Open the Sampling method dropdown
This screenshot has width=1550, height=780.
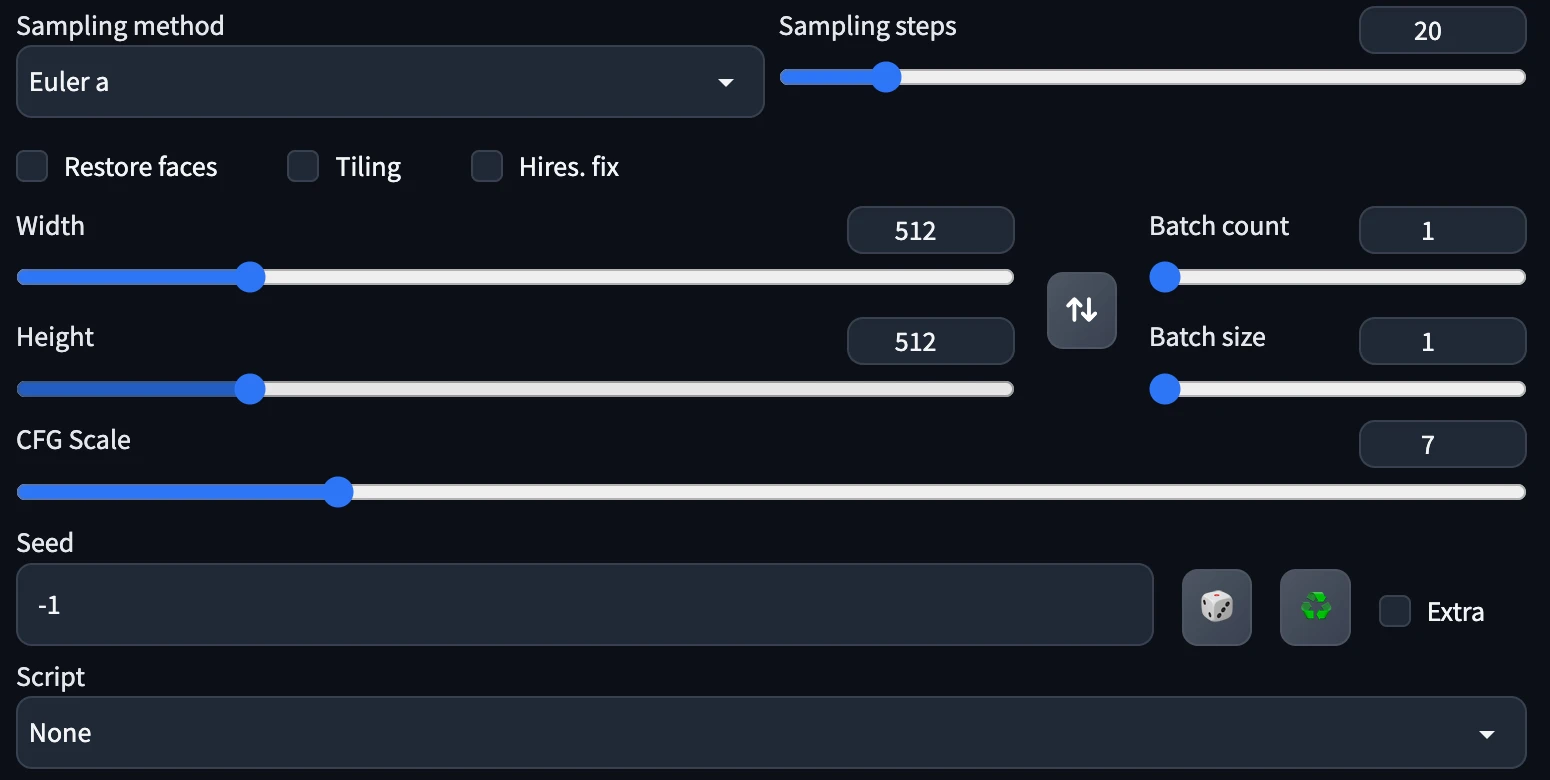[x=390, y=82]
